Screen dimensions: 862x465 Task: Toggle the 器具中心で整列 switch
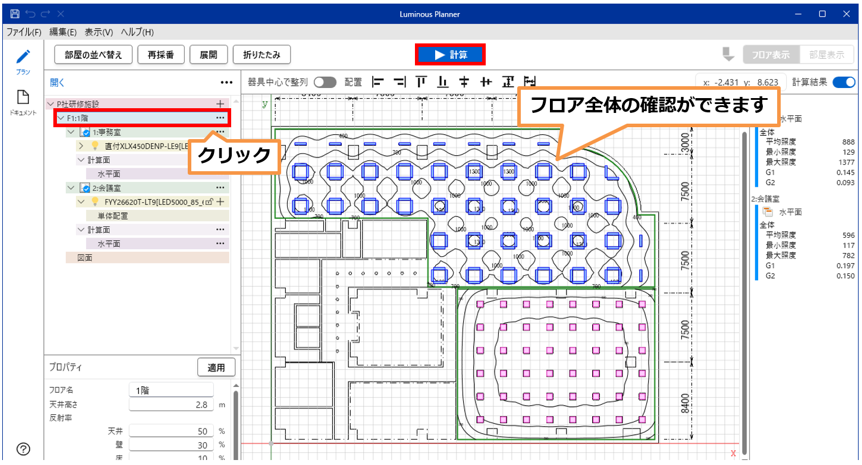pyautogui.click(x=325, y=82)
